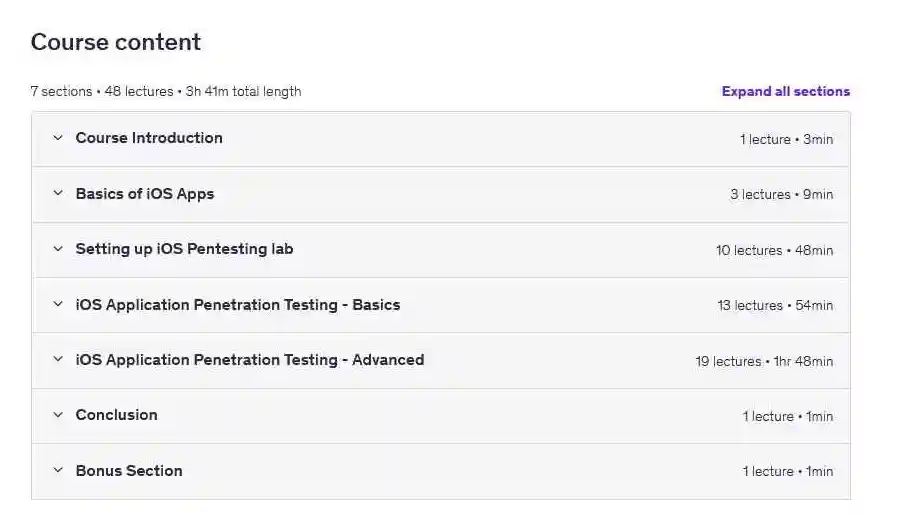Expand all sections of the course
Image resolution: width=897 pixels, height=516 pixels.
tap(785, 91)
